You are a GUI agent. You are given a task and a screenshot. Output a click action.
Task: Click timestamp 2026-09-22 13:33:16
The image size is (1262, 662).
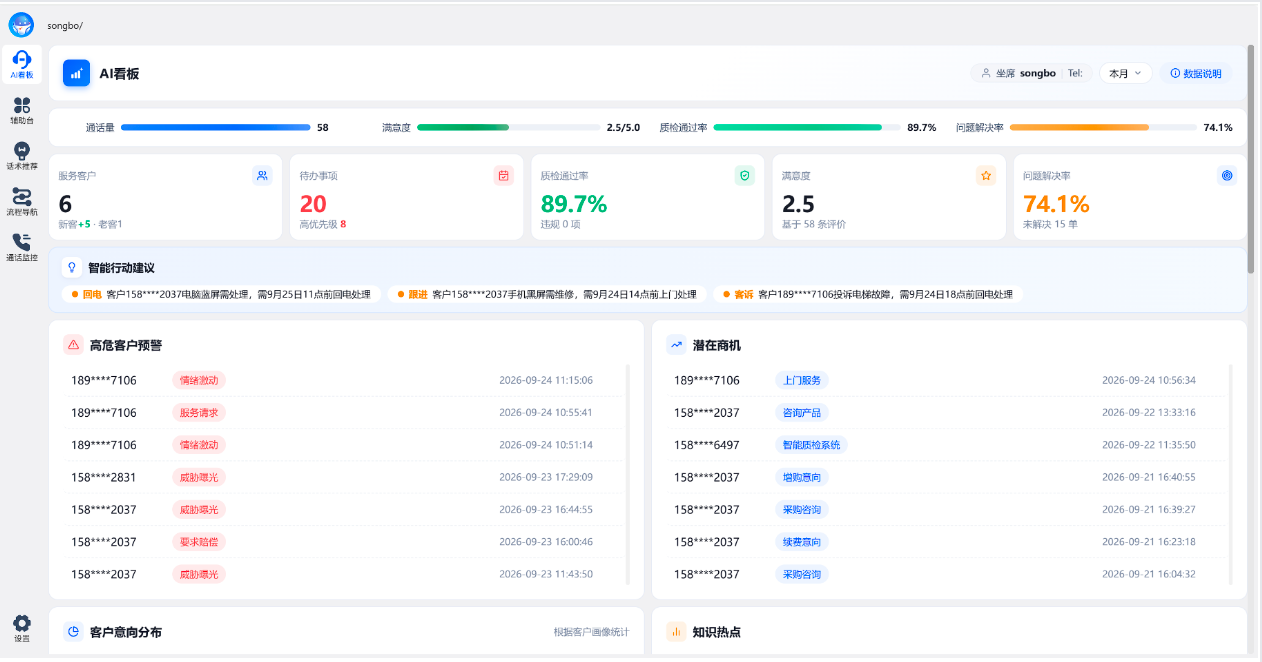click(1149, 413)
